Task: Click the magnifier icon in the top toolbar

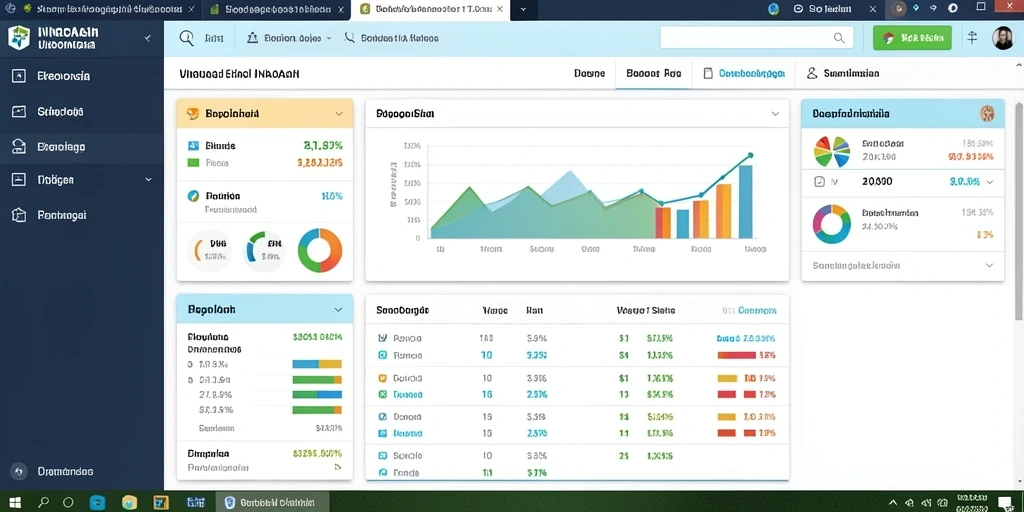Action: (x=187, y=39)
